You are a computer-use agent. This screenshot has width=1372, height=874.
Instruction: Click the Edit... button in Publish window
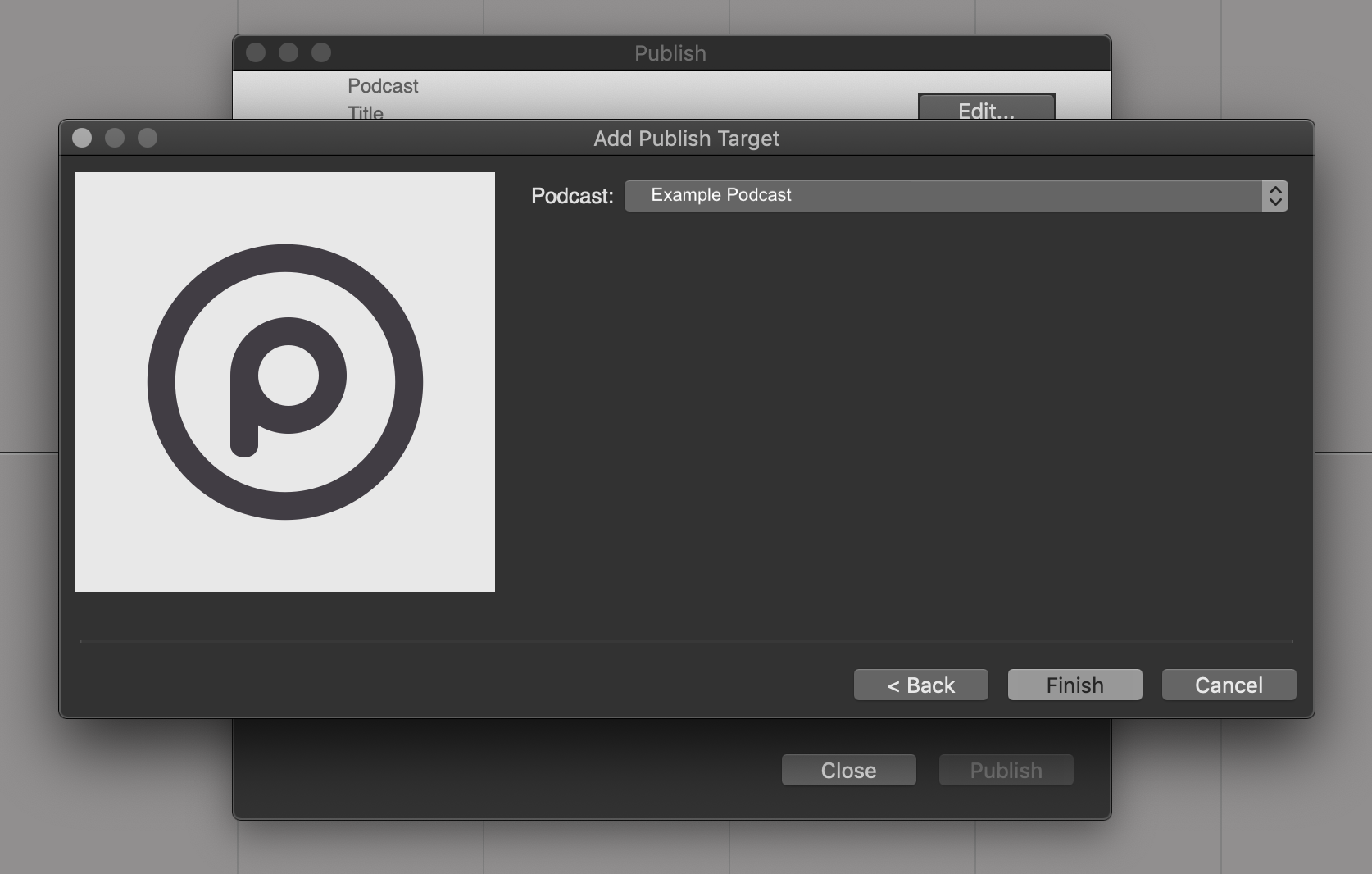pos(986,107)
